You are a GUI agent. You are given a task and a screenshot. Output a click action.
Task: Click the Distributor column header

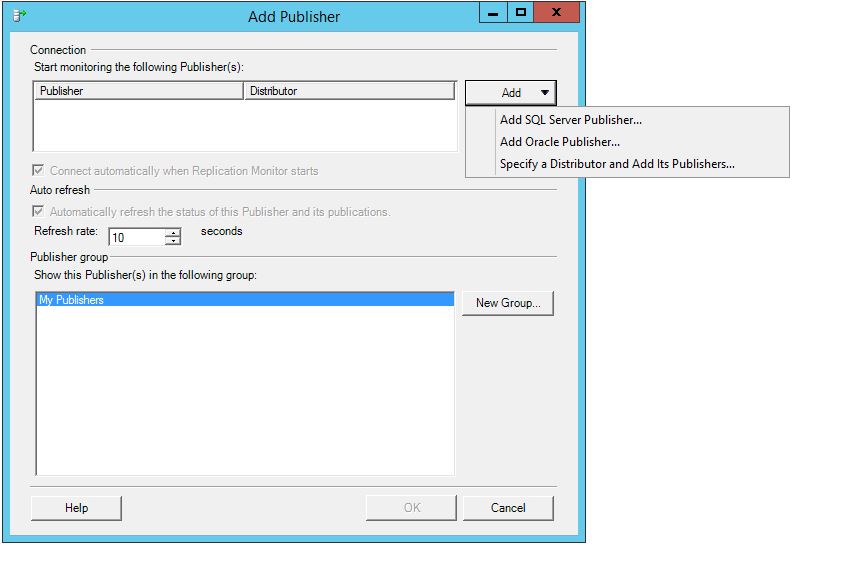click(349, 91)
